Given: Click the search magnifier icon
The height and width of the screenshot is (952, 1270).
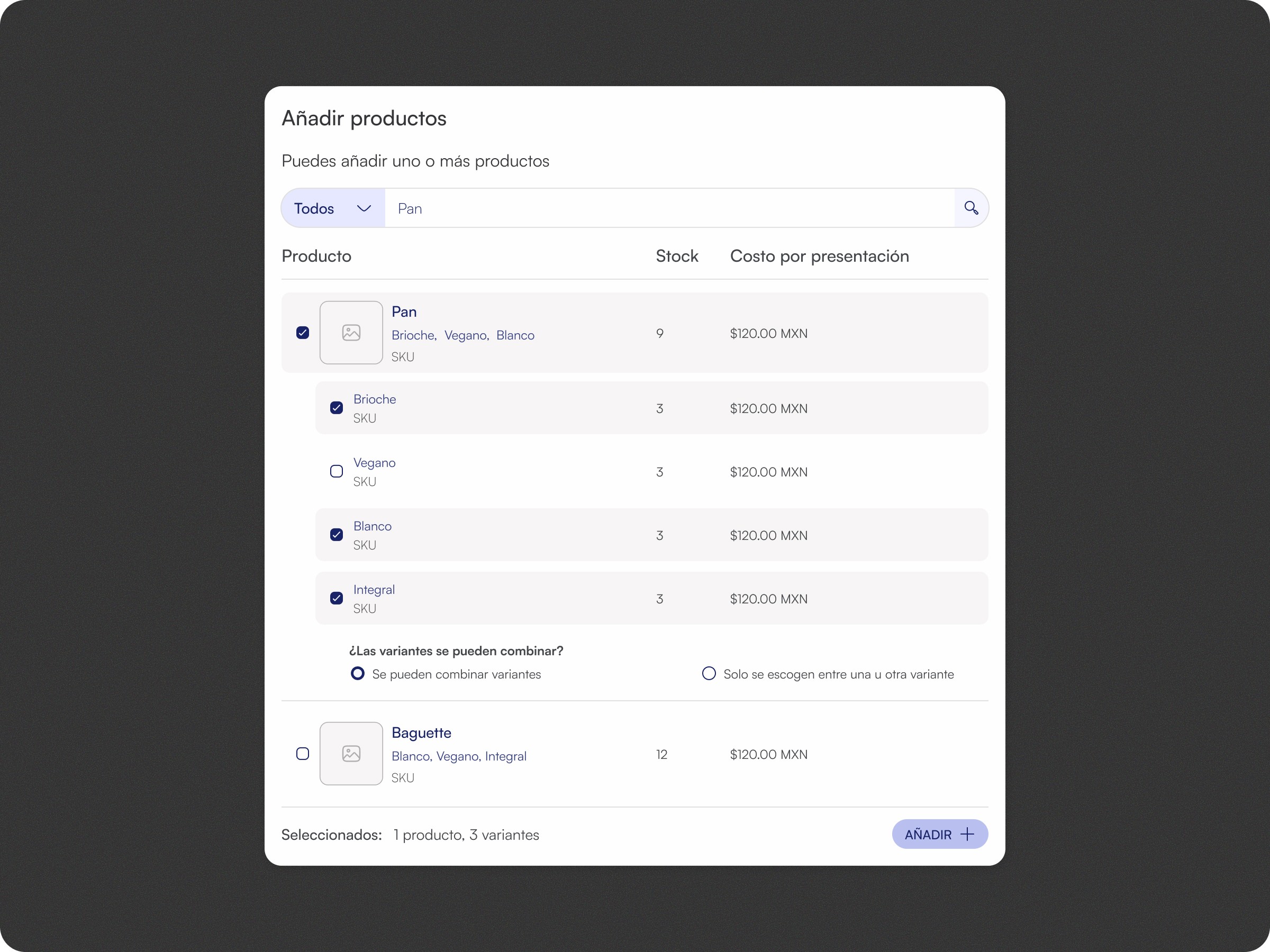Looking at the screenshot, I should pyautogui.click(x=971, y=208).
